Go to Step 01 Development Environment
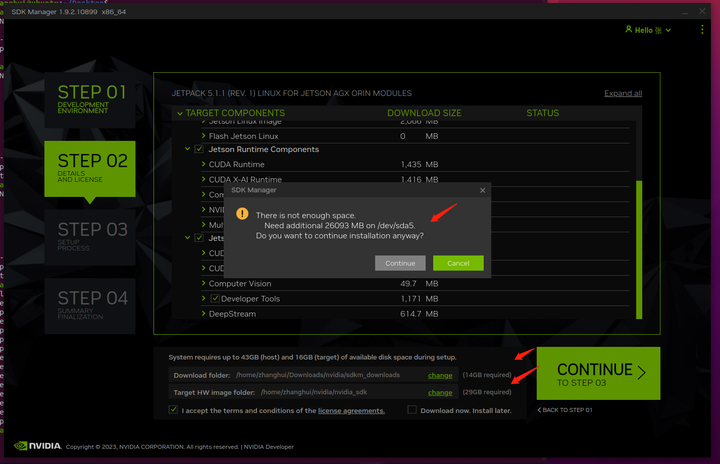This screenshot has height=464, width=720. [90, 100]
